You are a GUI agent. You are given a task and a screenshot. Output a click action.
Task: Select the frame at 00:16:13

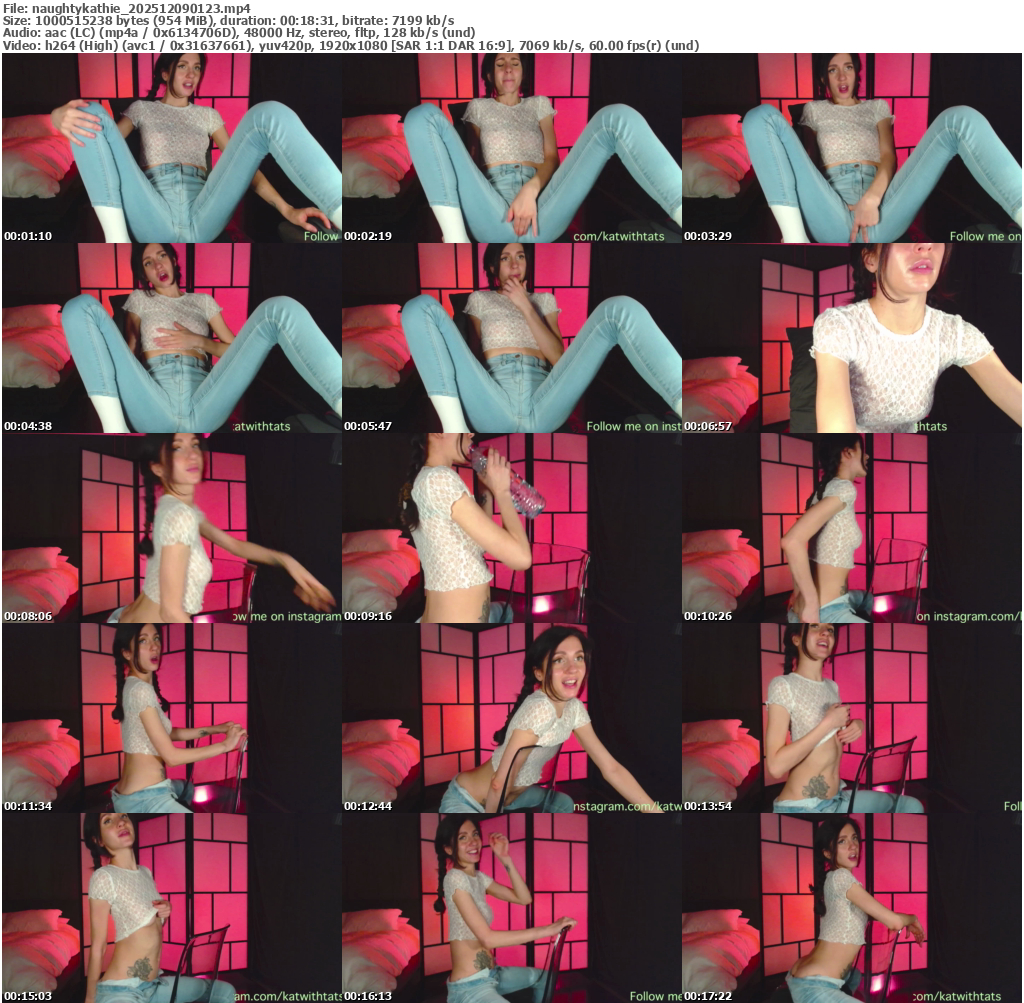[511, 908]
